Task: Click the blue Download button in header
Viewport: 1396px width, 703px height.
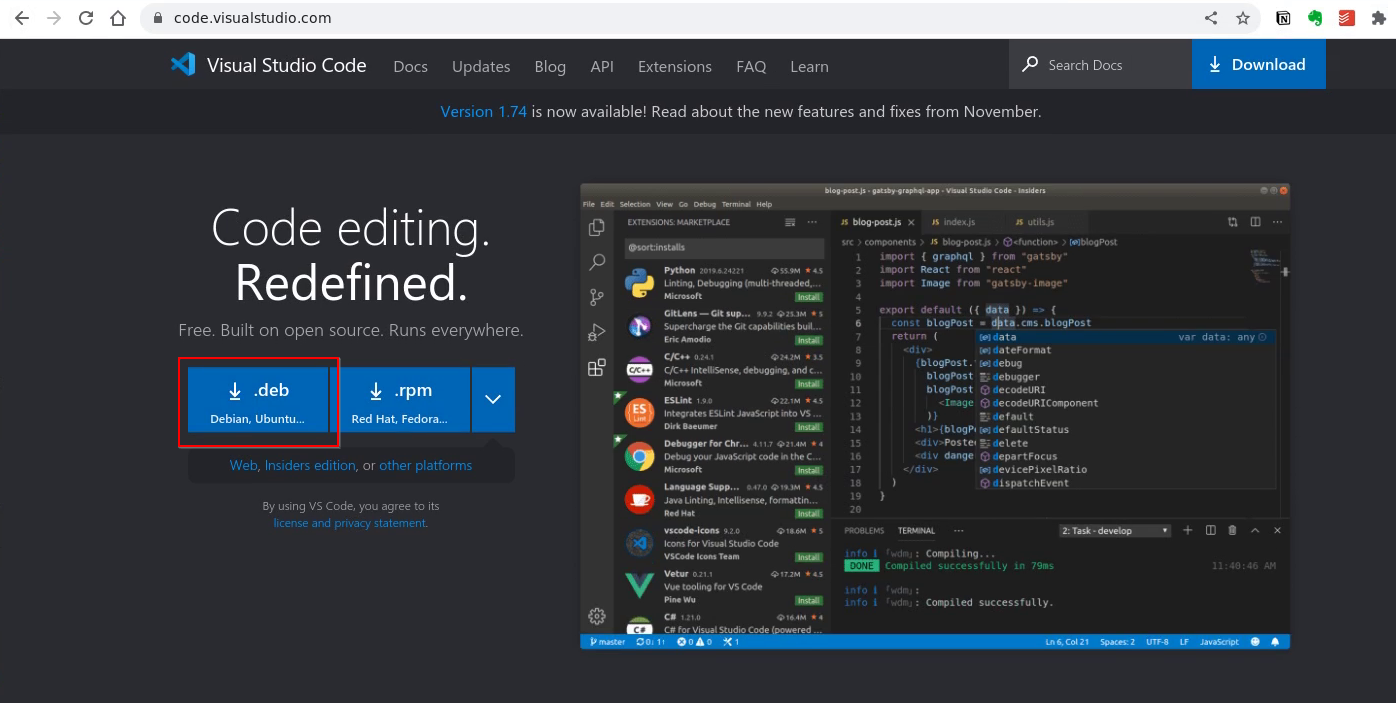Action: click(1258, 65)
